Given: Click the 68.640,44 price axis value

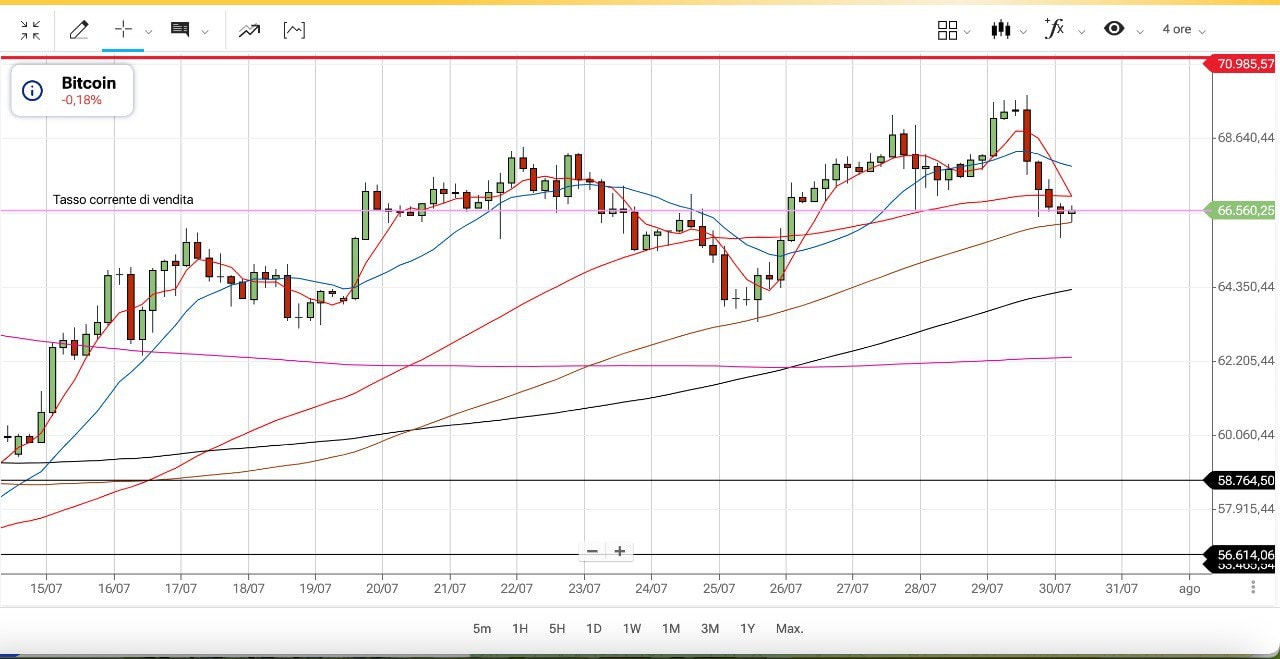Looking at the screenshot, I should tap(1246, 138).
